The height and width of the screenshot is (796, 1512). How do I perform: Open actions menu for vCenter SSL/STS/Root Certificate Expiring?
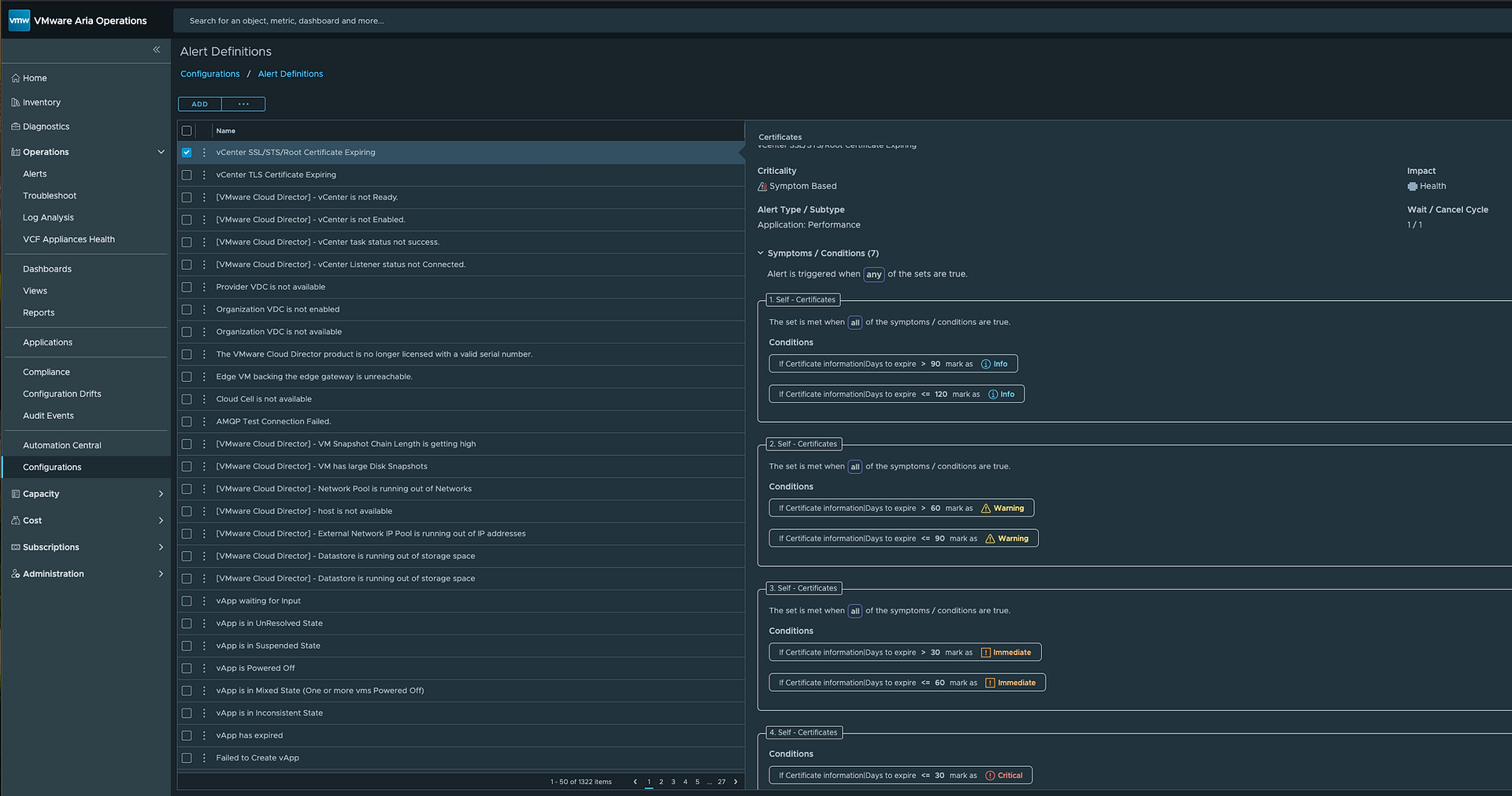[204, 153]
